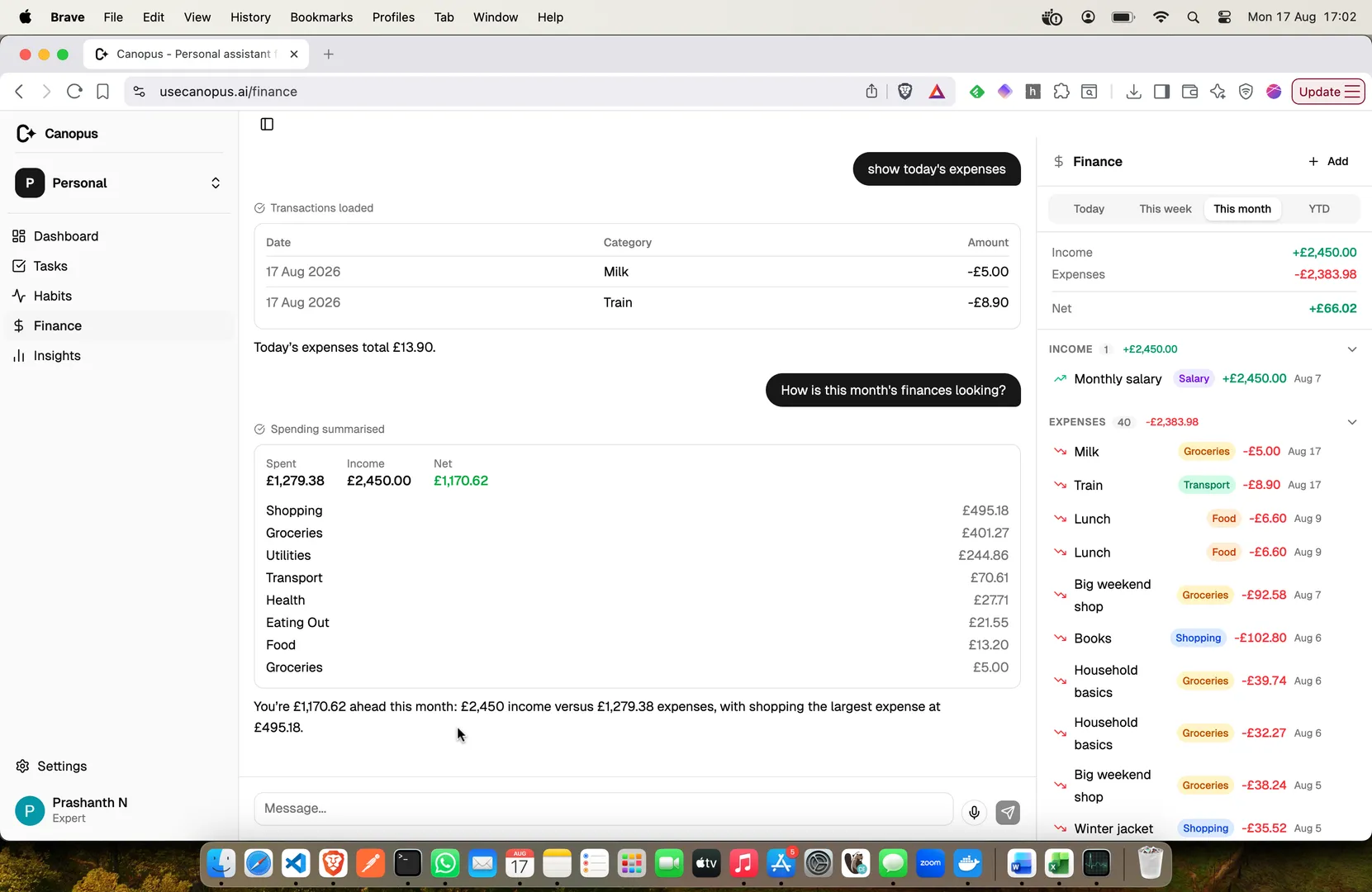Open Prashanth N user profile
Screen dimensions: 1372x892
[x=120, y=809]
